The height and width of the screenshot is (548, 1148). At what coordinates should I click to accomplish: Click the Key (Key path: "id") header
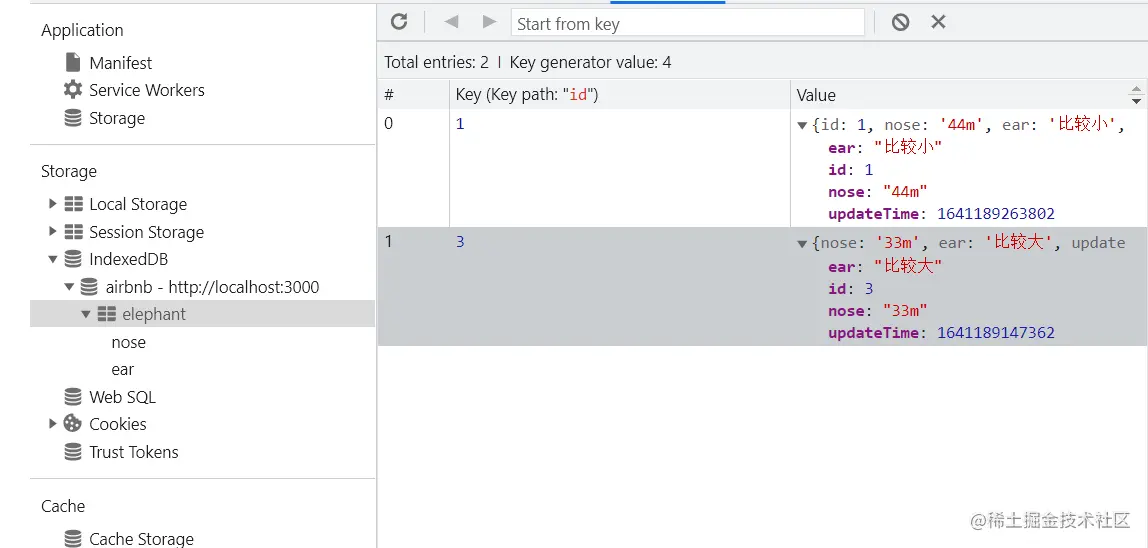click(x=620, y=95)
